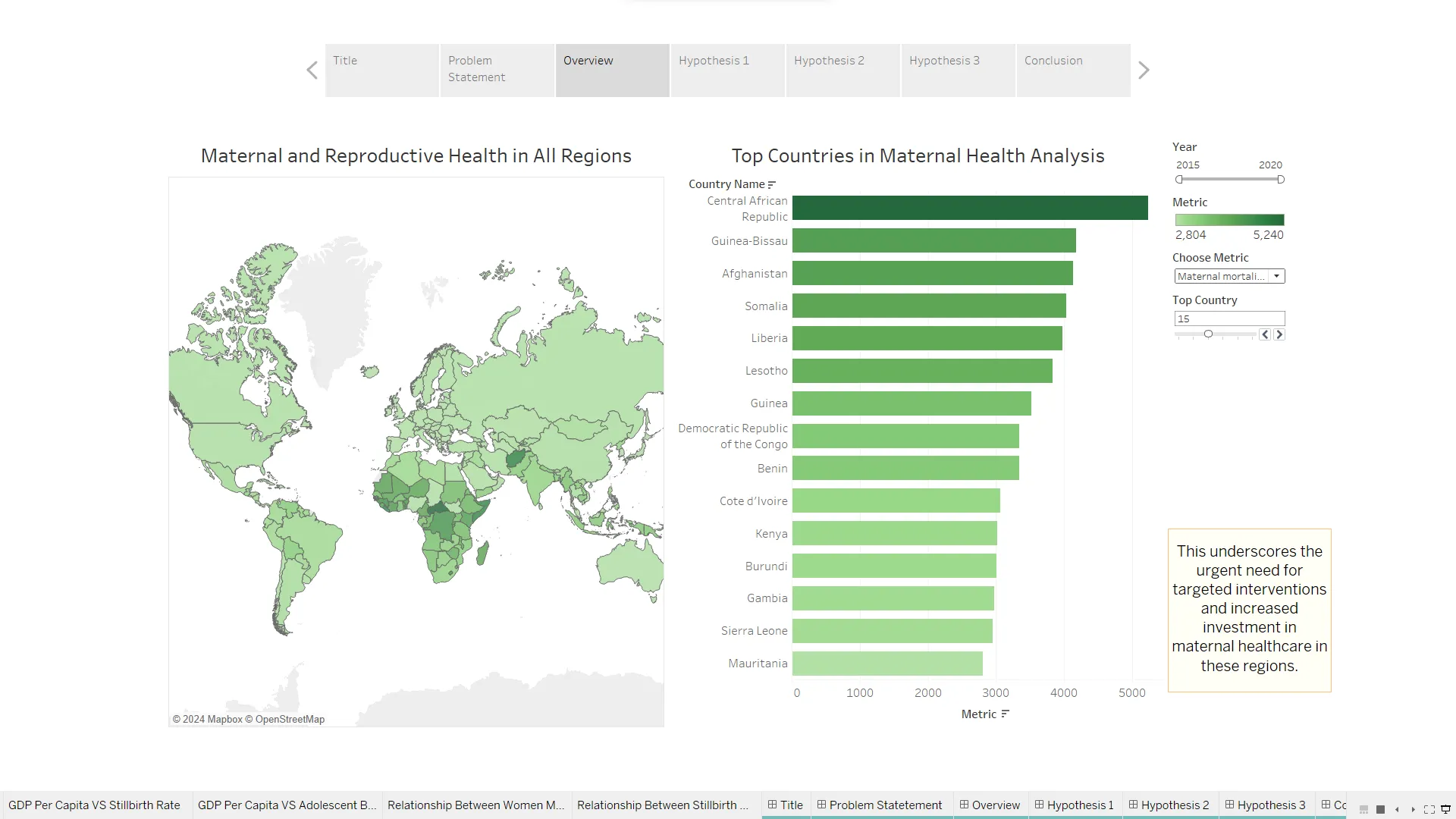Open the Mapbox attribution link
The height and width of the screenshot is (819, 1456).
coord(207,720)
